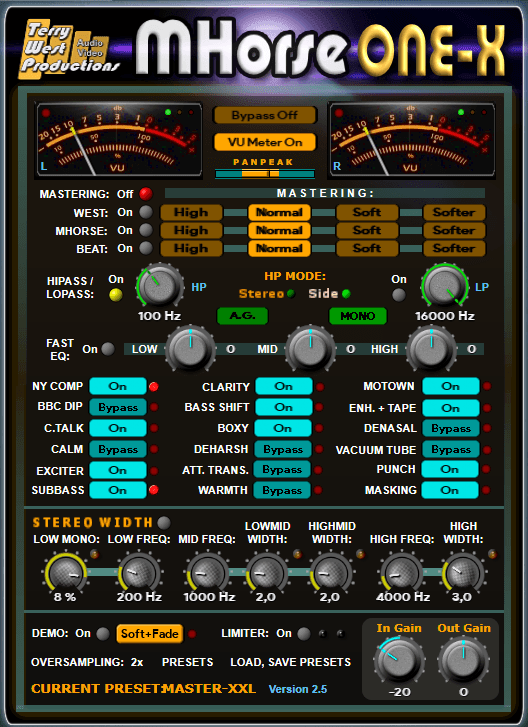Screen dimensions: 528x727
Task: Click the yellow HIPASS On LED
Action: (116, 295)
